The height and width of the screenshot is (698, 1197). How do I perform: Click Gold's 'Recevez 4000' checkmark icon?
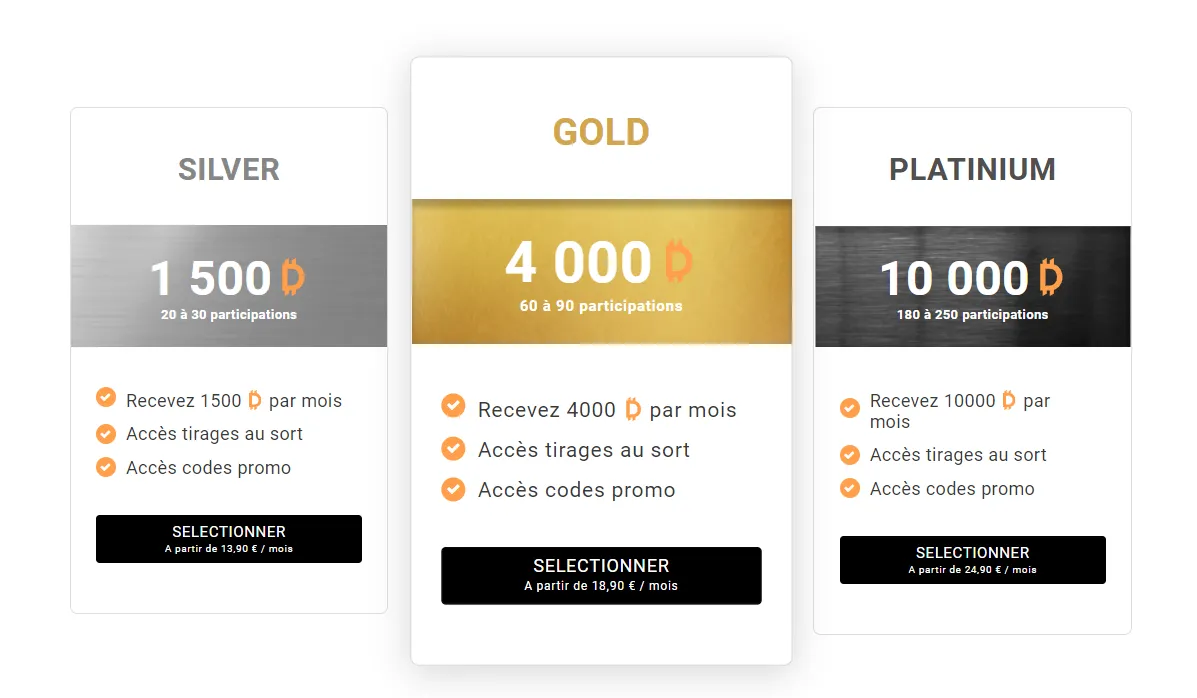point(453,405)
